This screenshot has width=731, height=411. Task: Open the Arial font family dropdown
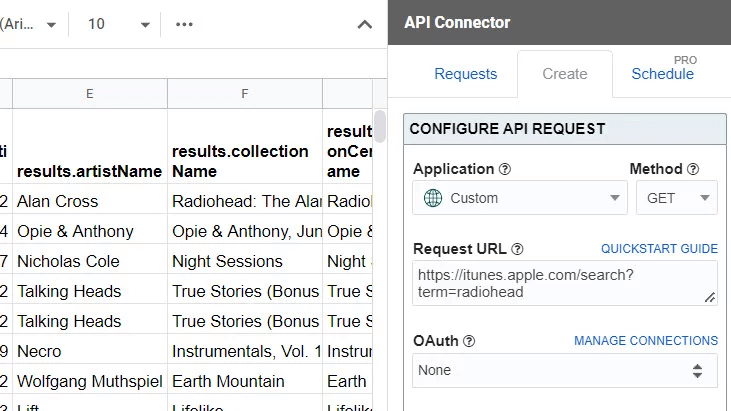[x=28, y=24]
